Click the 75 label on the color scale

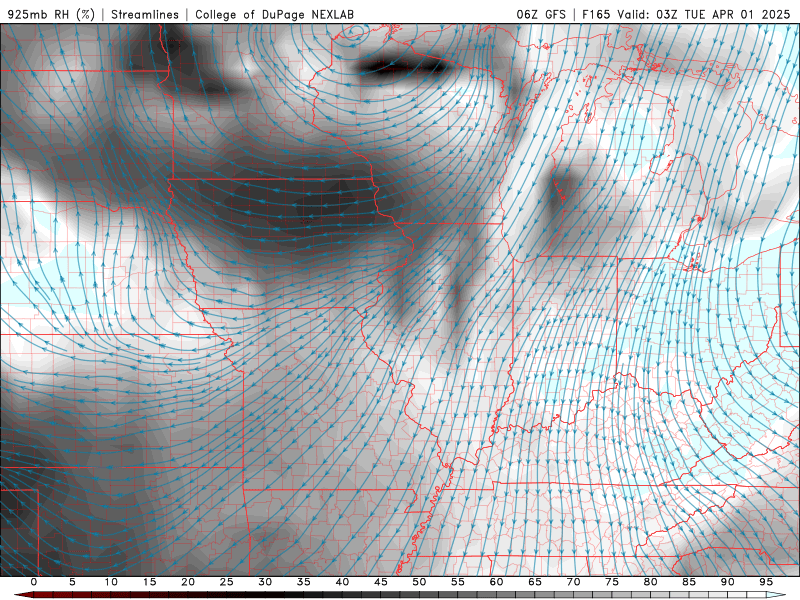coord(611,582)
